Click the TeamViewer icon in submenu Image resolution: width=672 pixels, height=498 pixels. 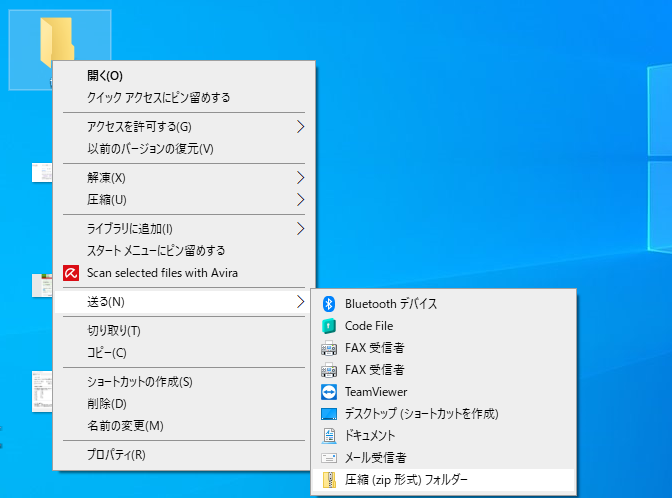point(328,392)
